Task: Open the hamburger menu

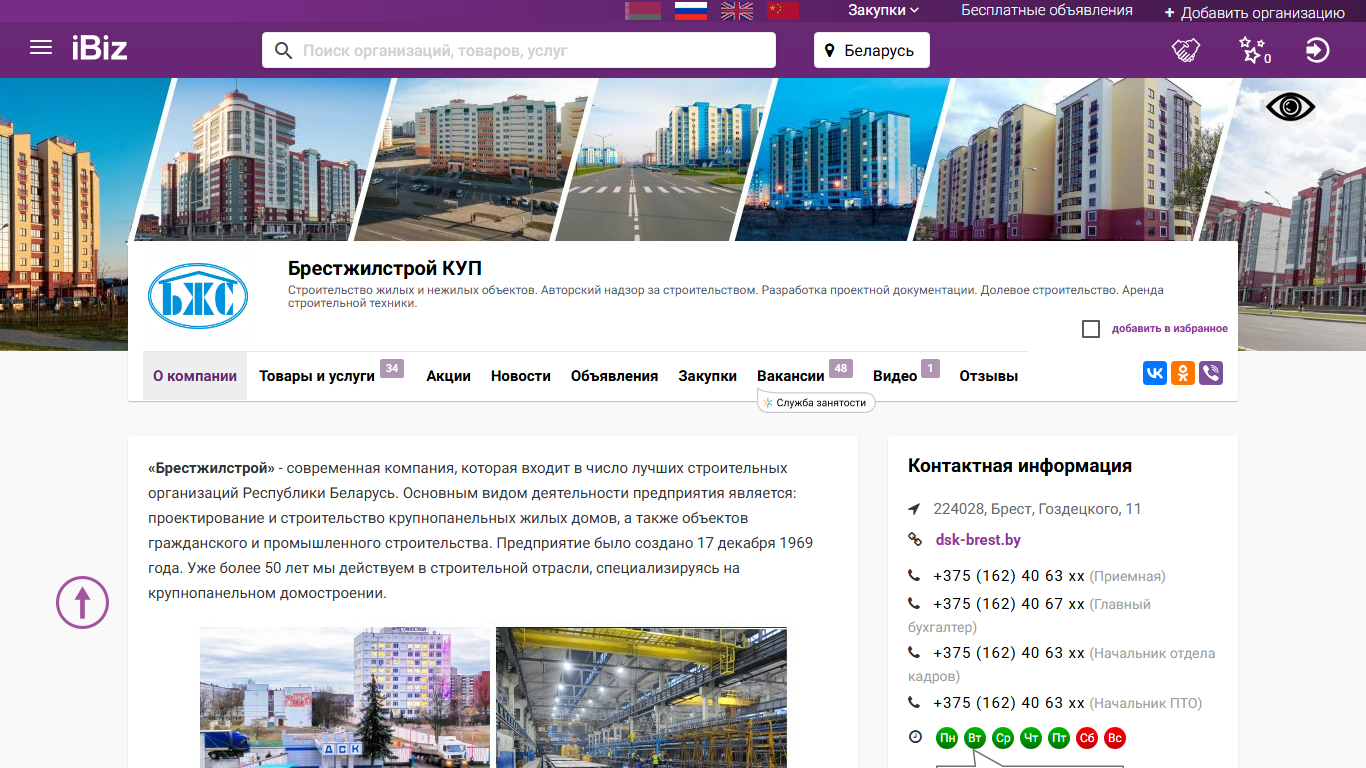Action: (41, 48)
